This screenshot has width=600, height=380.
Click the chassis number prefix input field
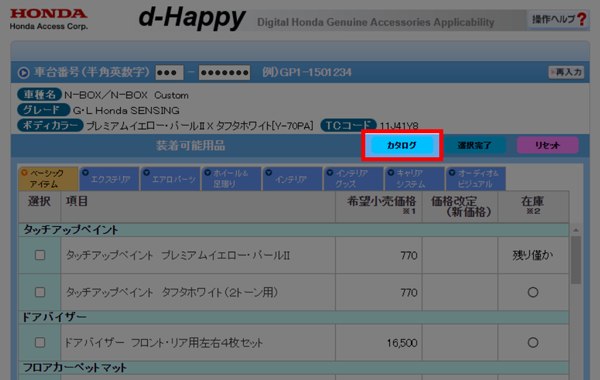tap(169, 72)
